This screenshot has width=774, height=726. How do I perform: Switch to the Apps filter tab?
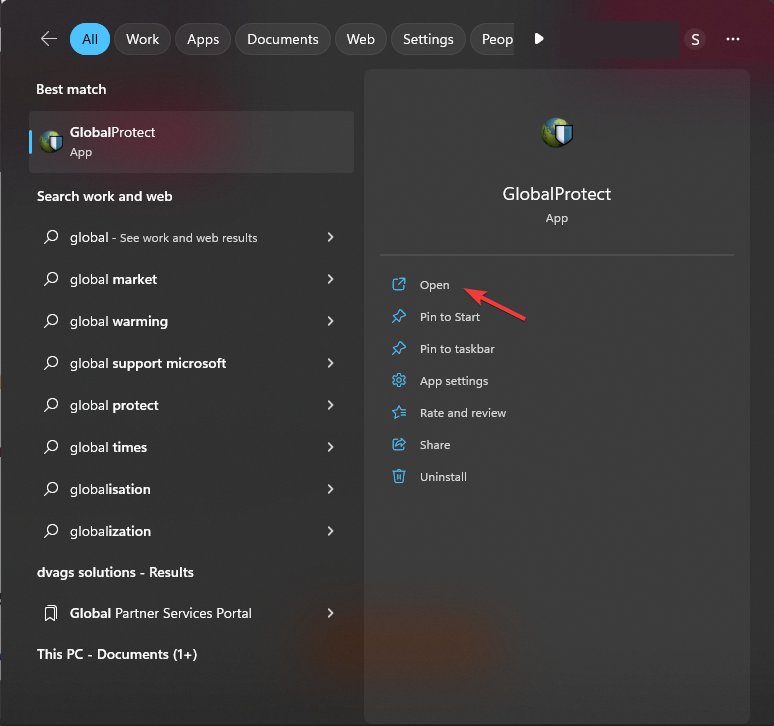203,39
